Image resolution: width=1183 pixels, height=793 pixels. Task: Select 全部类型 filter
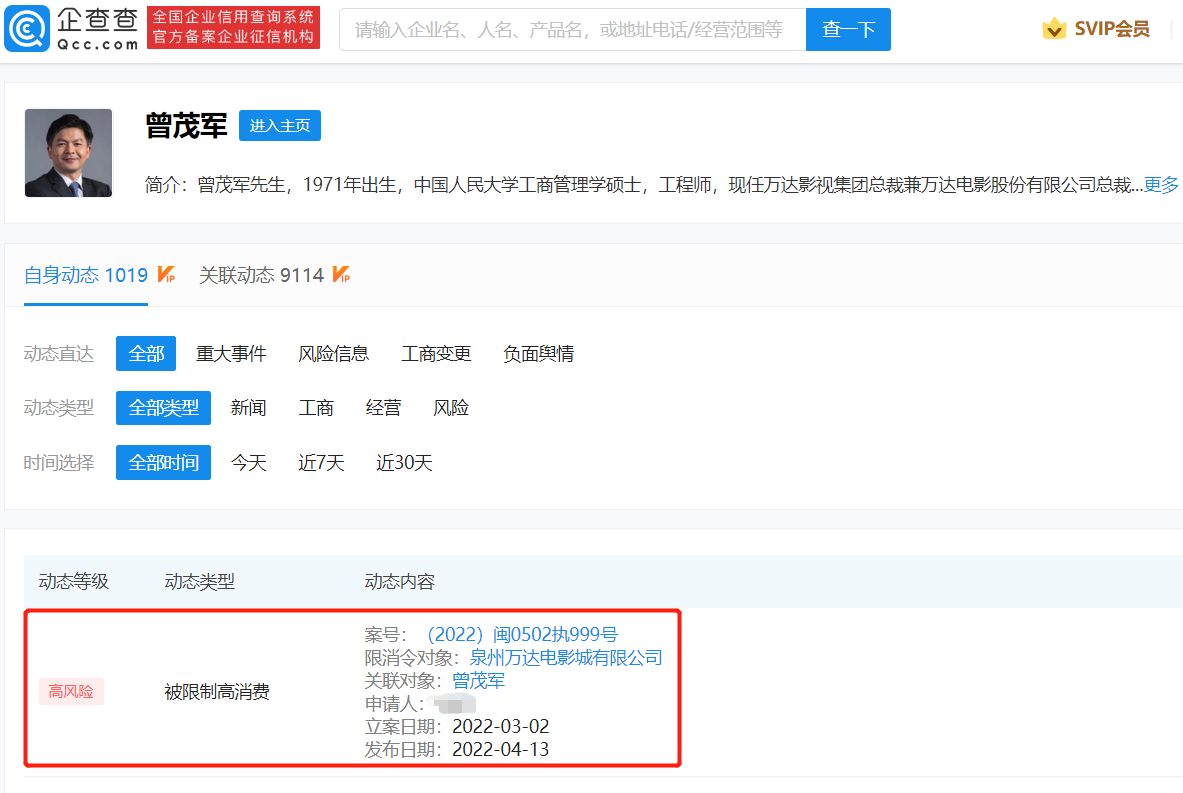(x=163, y=407)
